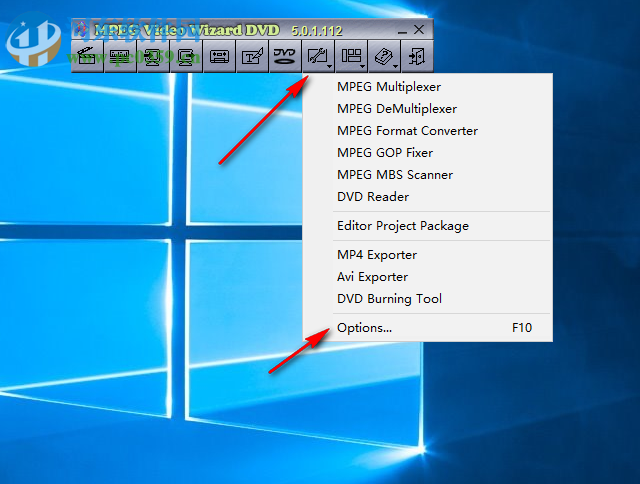Click the cassette tape capture icon
Image resolution: width=640 pixels, height=484 pixels.
(x=219, y=56)
